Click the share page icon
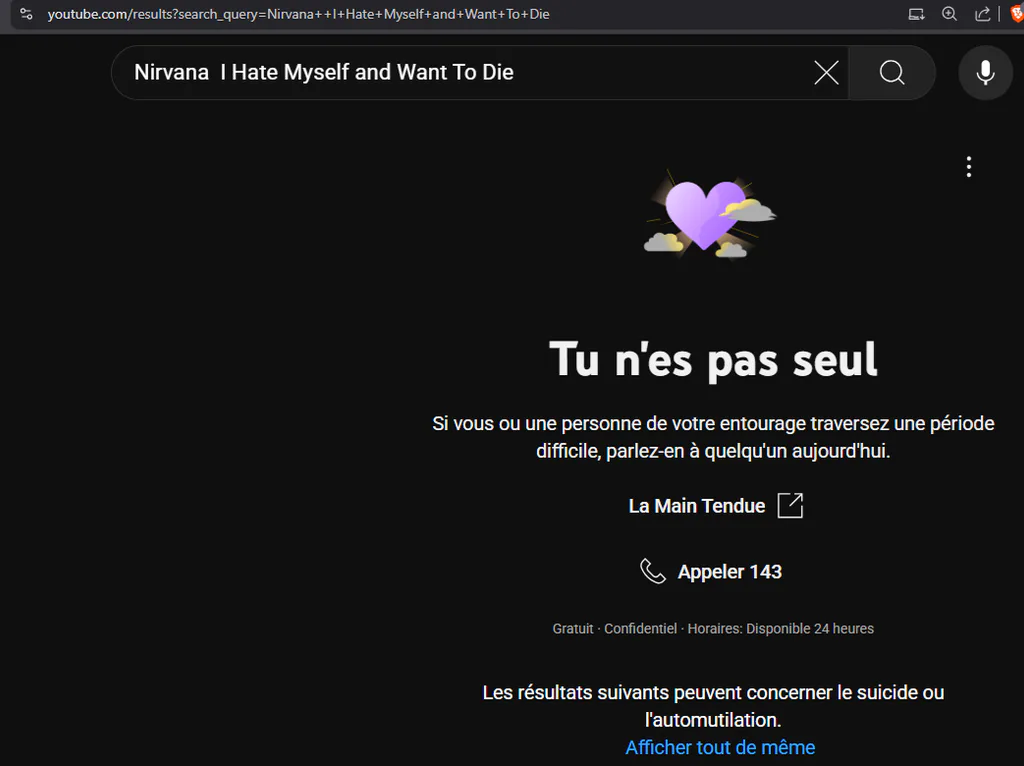 pyautogui.click(x=982, y=14)
